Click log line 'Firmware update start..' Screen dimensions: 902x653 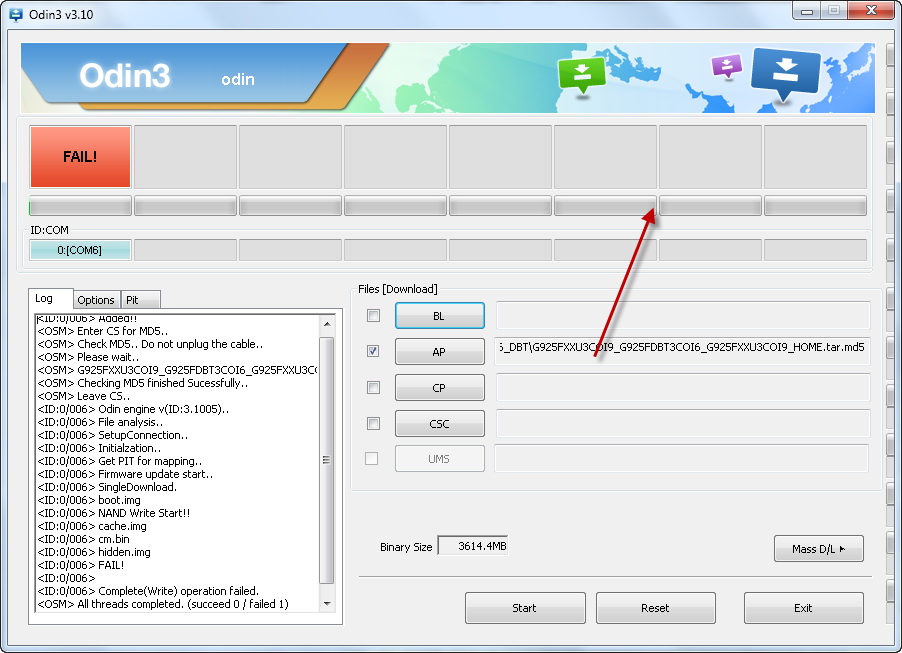coord(125,474)
